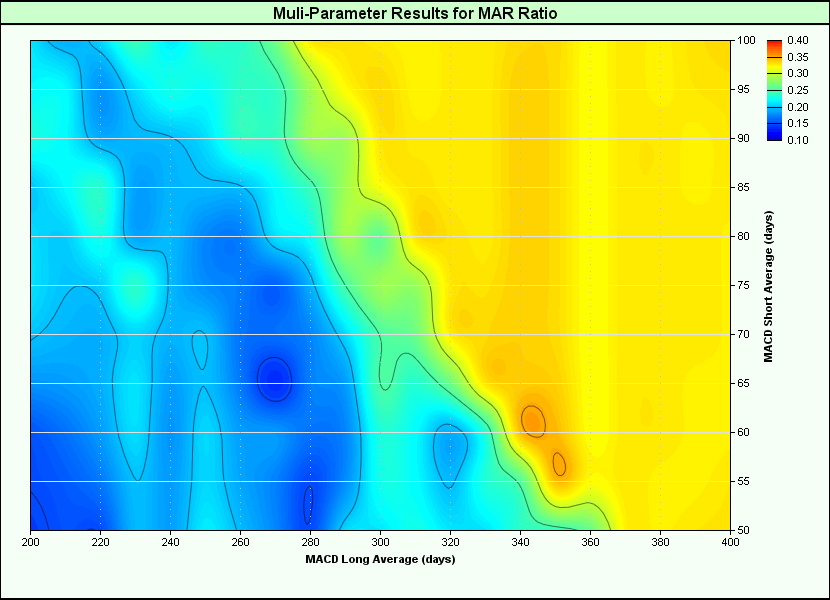
Task: Click the chart title 'Muli-Parameter Results for MAR Ratio'
Action: pos(415,13)
